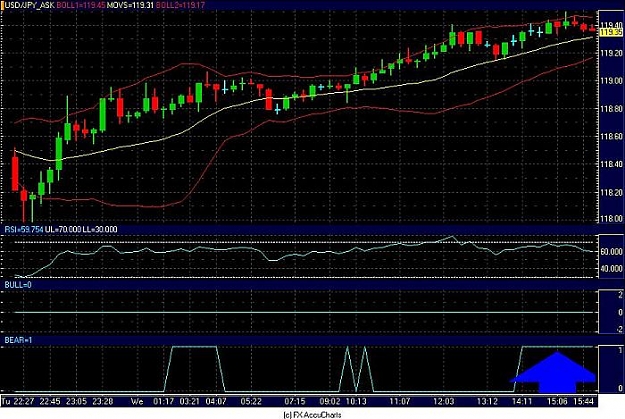Image resolution: width=625 pixels, height=419 pixels.
Task: Click the 40.000 RSI axis label
Action: pos(611,269)
